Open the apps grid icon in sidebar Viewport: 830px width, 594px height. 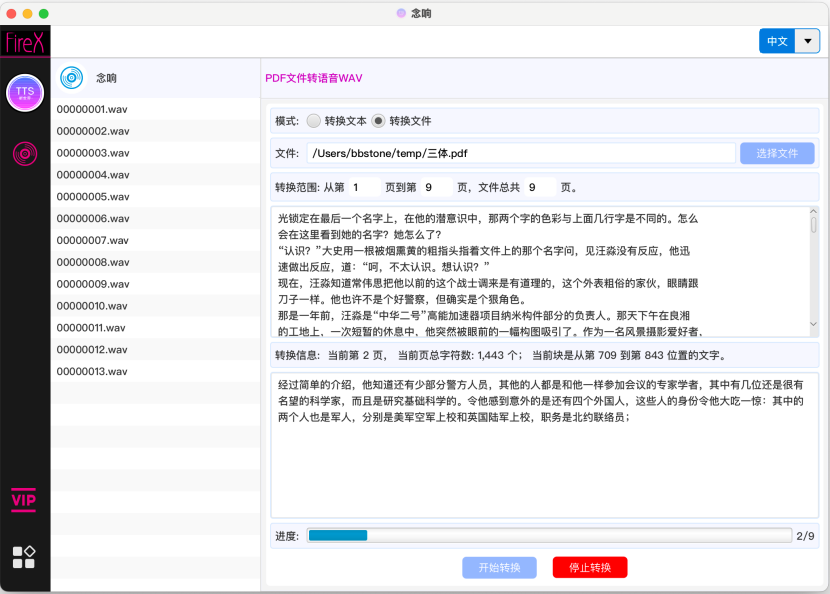pyautogui.click(x=24, y=557)
